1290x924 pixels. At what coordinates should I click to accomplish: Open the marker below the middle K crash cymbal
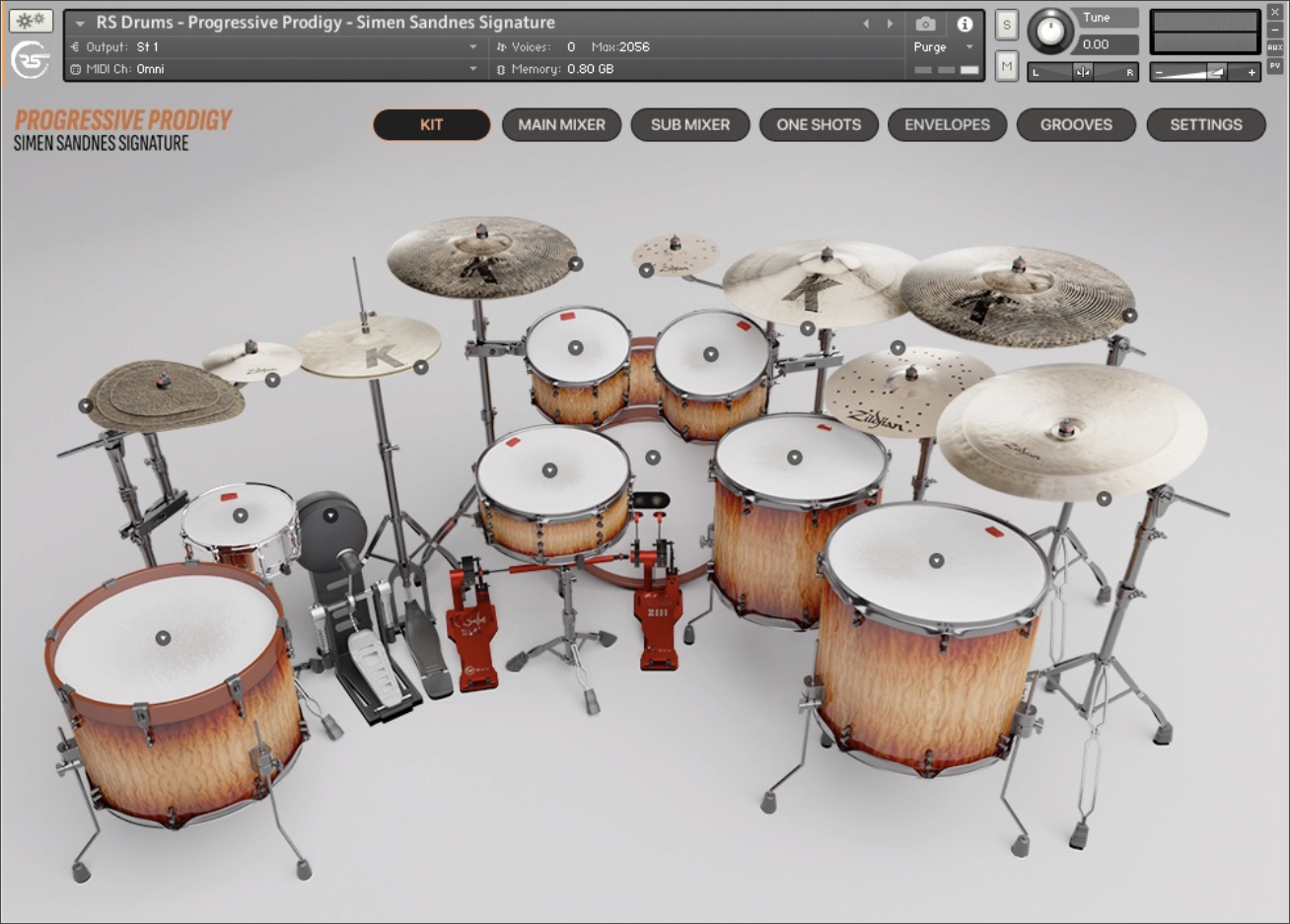point(808,328)
